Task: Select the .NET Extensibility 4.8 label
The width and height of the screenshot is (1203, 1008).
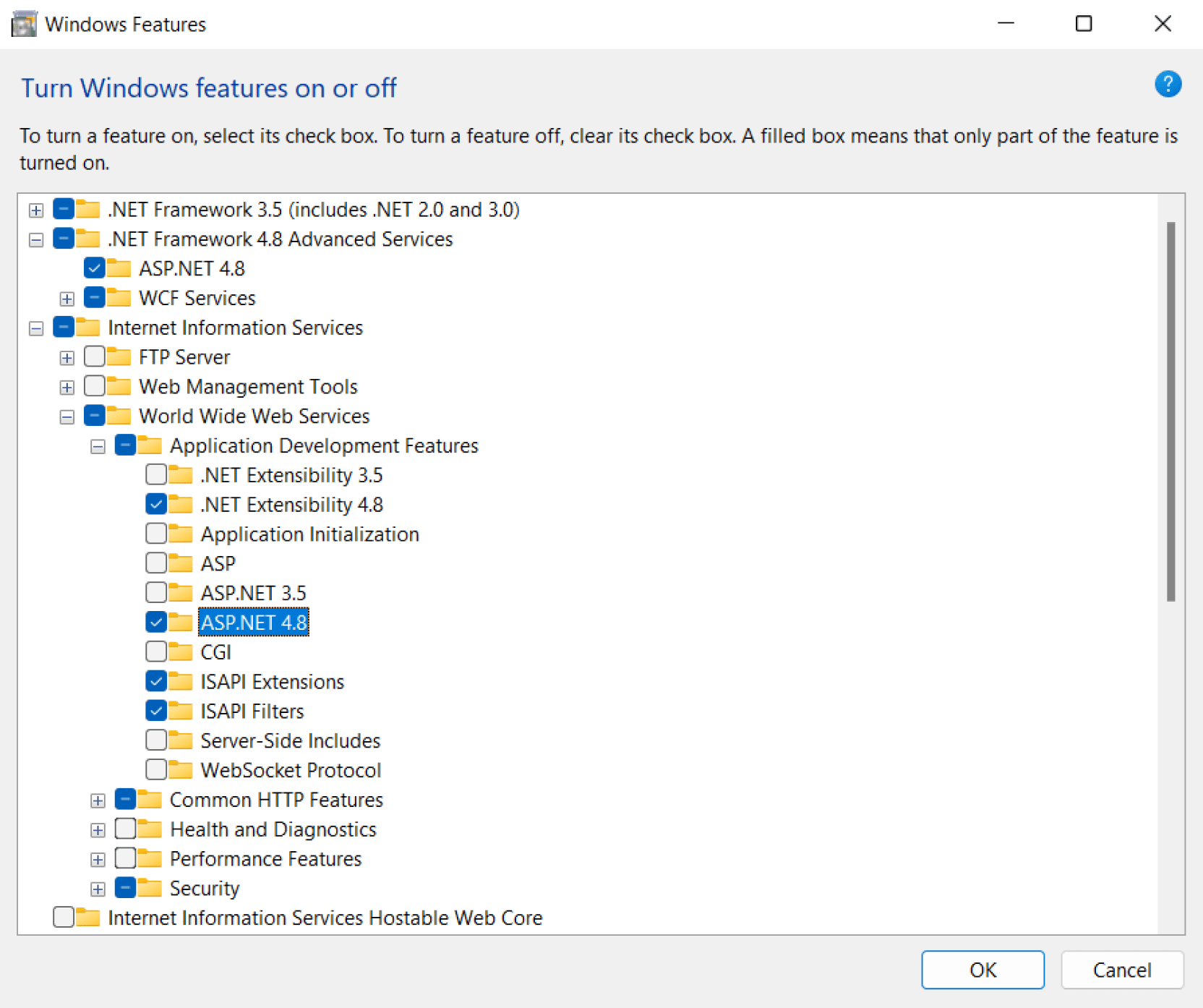Action: [291, 505]
